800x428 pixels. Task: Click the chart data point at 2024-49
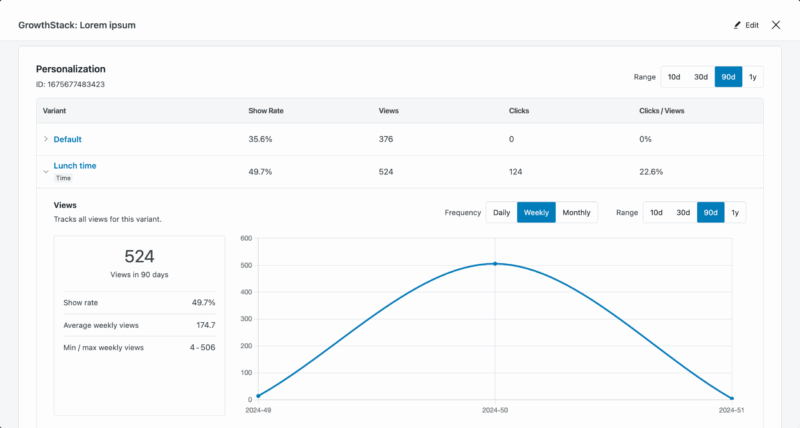pyautogui.click(x=258, y=396)
